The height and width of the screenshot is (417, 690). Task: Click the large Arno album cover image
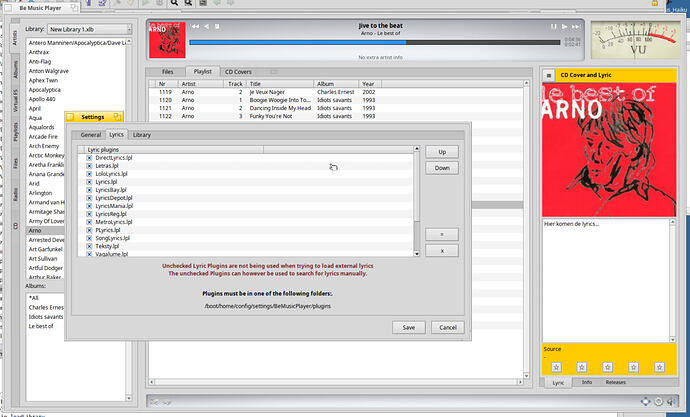point(609,150)
